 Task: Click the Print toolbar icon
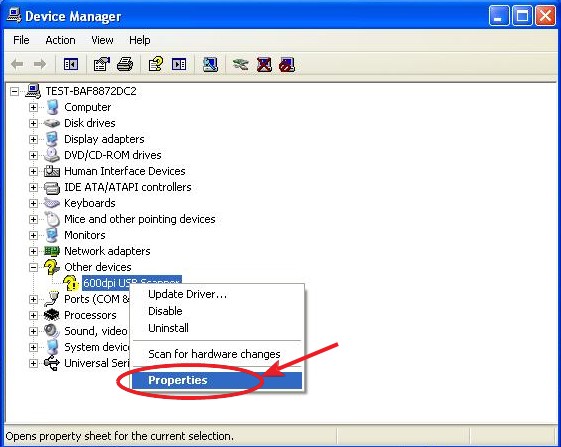[125, 65]
